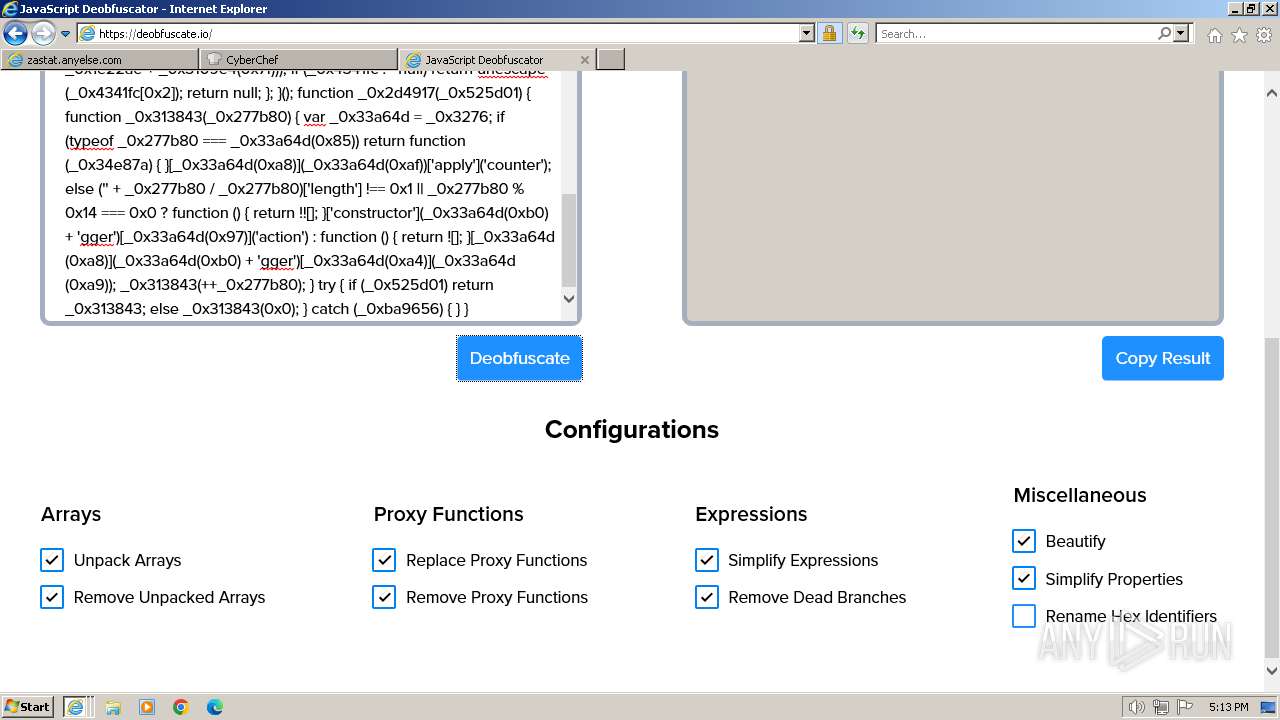Viewport: 1280px width, 720px height.
Task: Toggle the Unpack Arrays checkbox
Action: coord(52,560)
